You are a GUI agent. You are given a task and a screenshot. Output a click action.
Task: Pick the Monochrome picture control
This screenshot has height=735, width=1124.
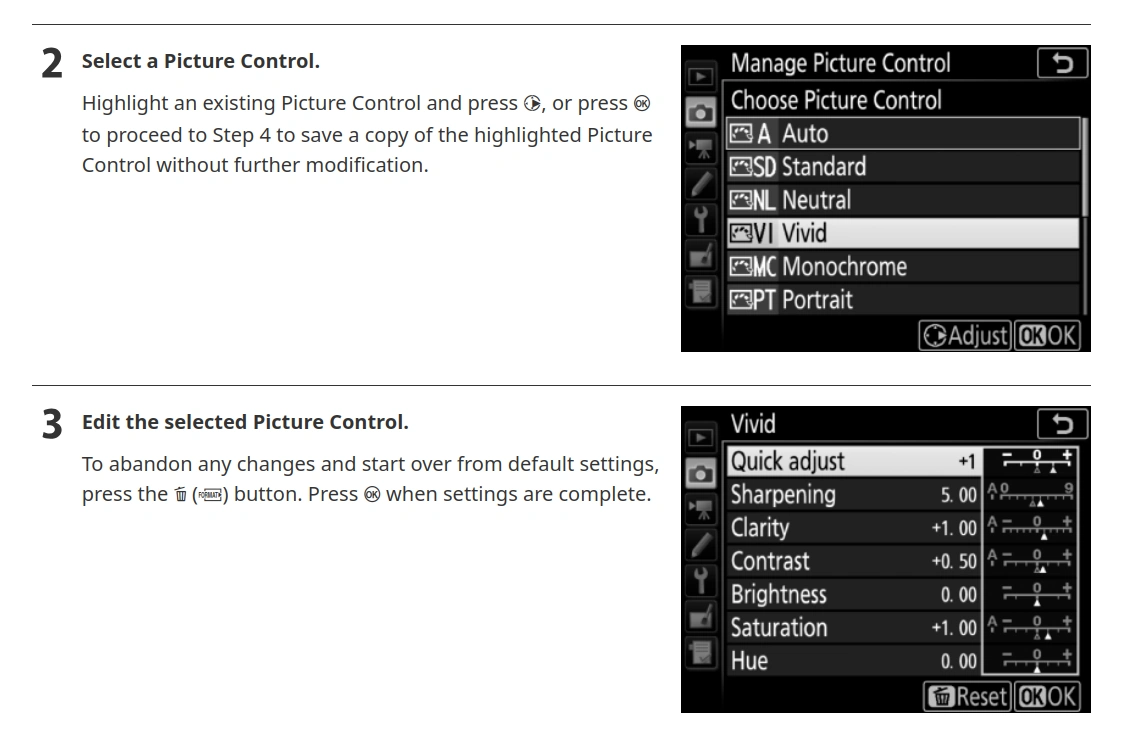(x=903, y=267)
